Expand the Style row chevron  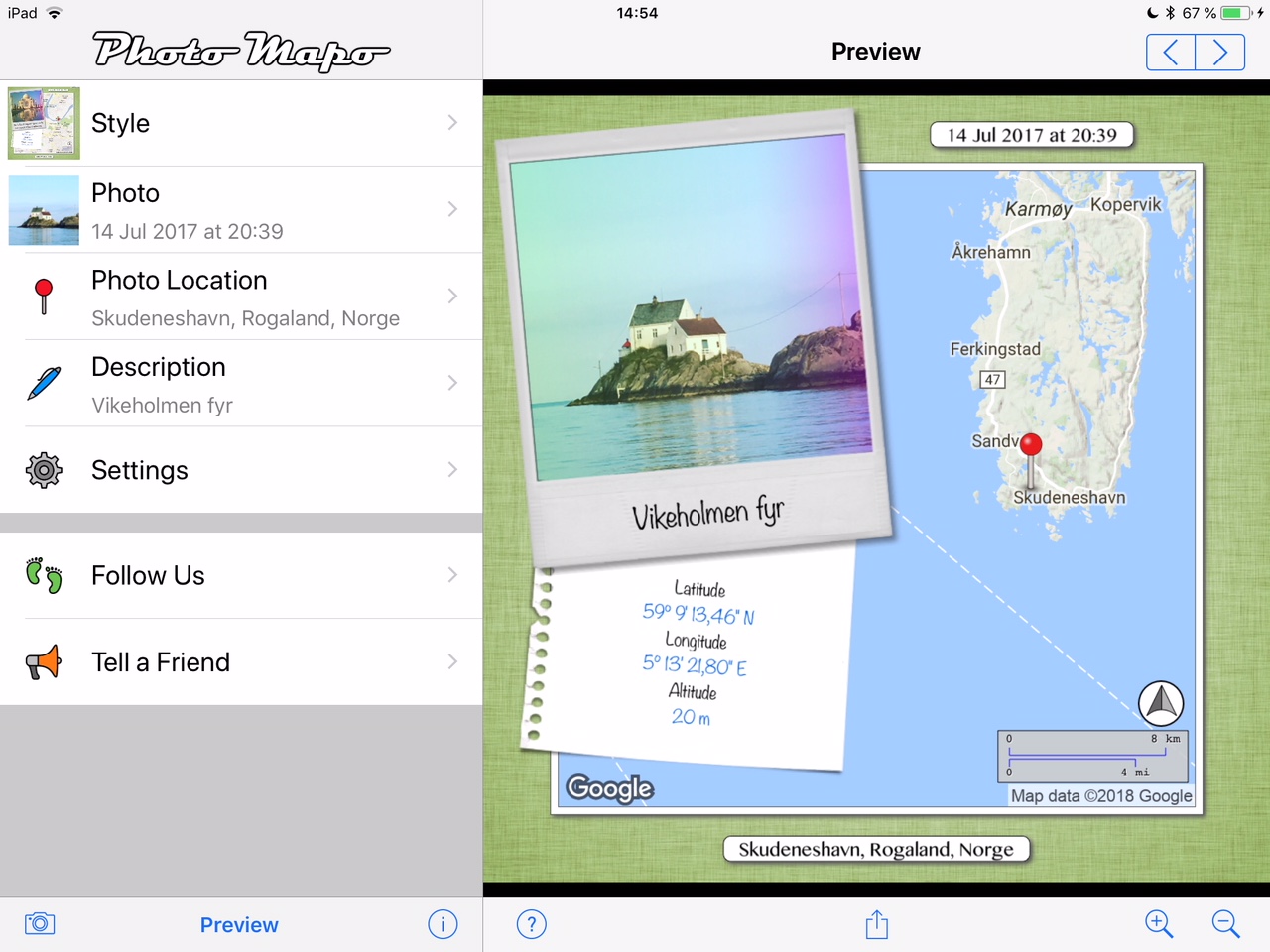click(452, 123)
